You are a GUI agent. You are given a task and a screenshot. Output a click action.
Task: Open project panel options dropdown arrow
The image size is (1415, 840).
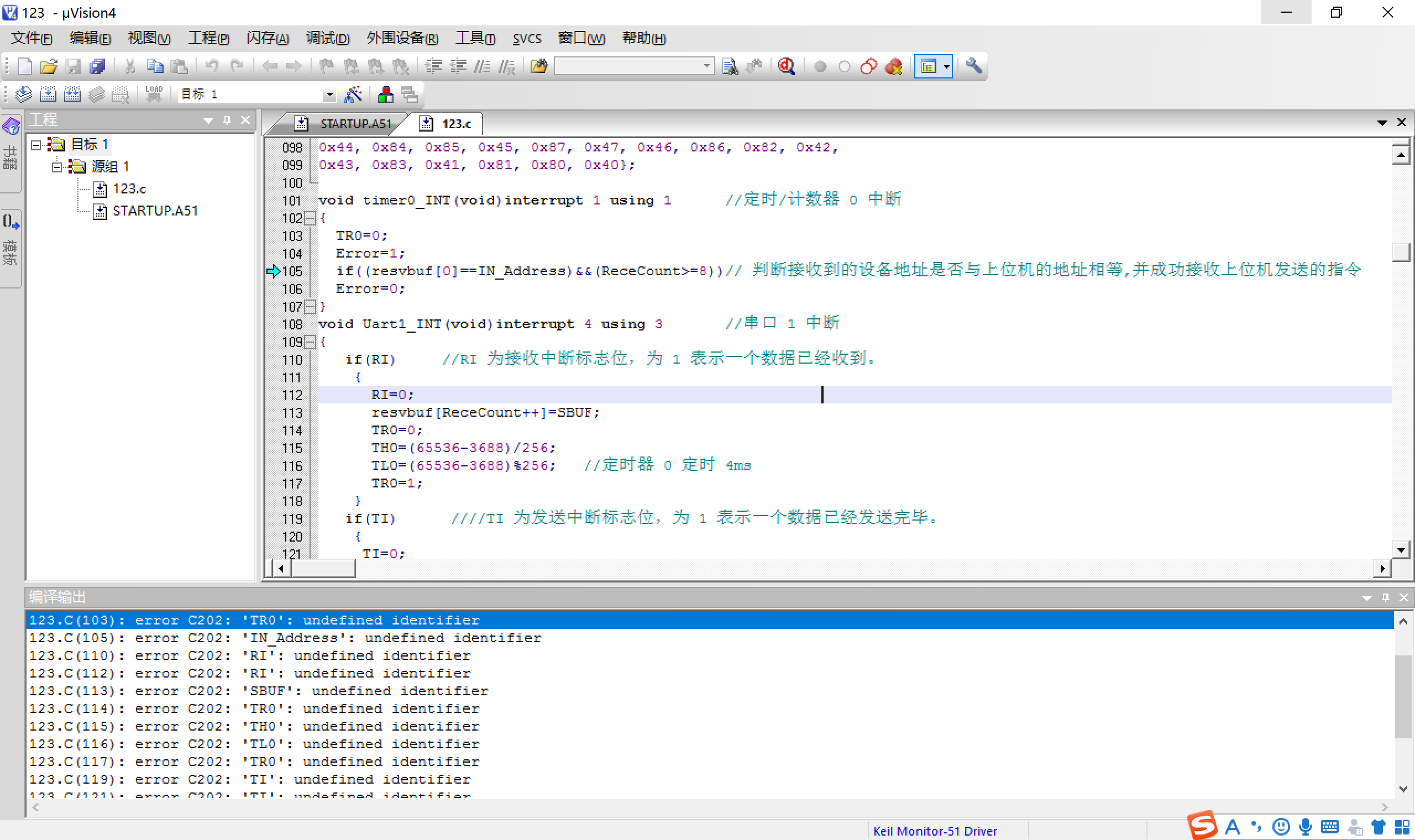208,120
